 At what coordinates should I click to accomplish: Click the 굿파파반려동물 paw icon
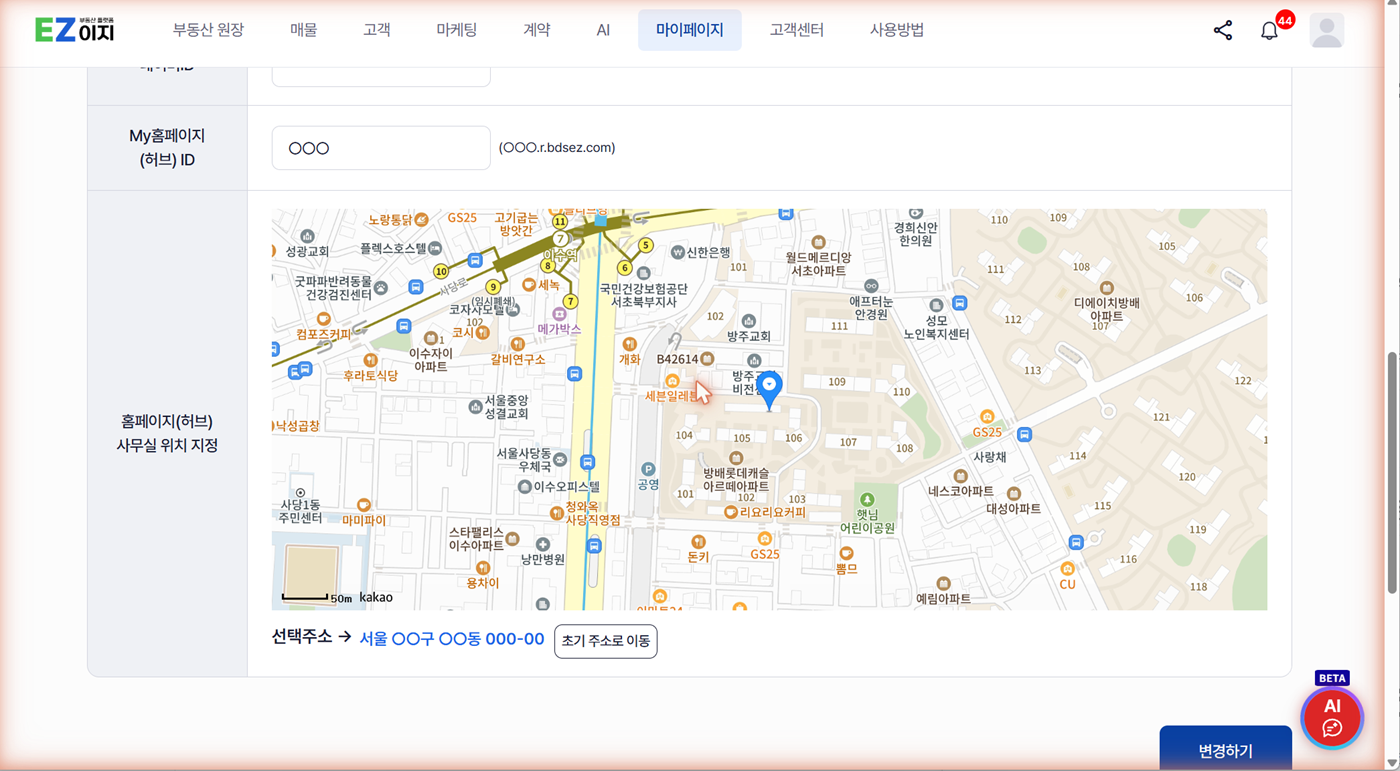pyautogui.click(x=381, y=288)
